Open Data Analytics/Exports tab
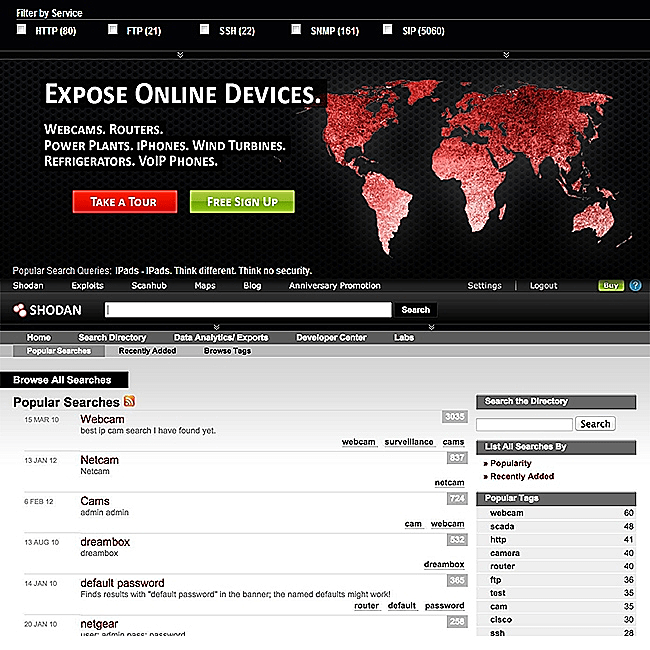 [221, 337]
